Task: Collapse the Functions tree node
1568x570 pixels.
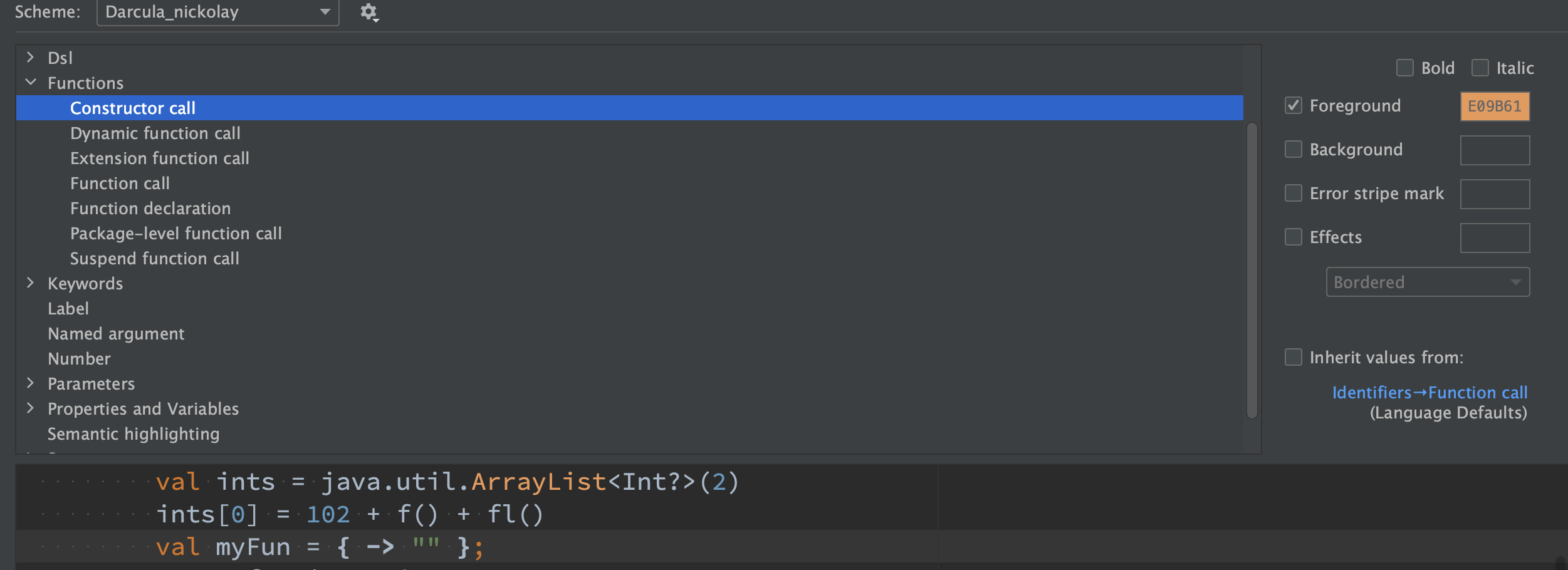Action: 30,83
